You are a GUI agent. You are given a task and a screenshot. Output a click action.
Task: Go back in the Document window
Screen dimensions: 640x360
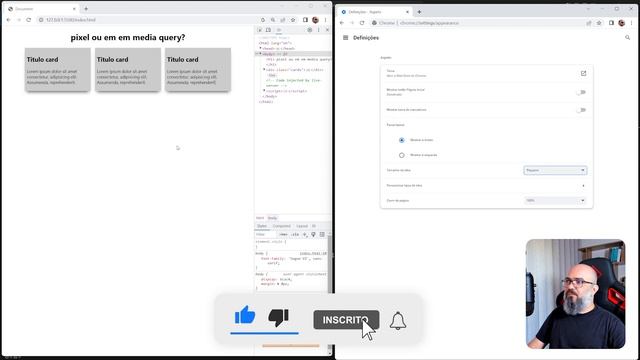click(x=9, y=20)
